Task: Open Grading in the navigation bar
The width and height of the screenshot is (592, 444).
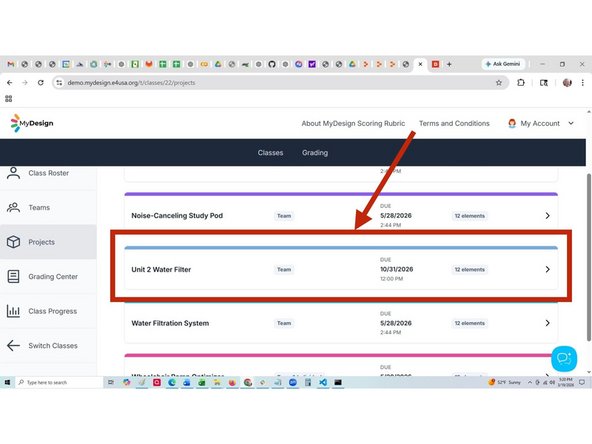Action: coord(315,153)
